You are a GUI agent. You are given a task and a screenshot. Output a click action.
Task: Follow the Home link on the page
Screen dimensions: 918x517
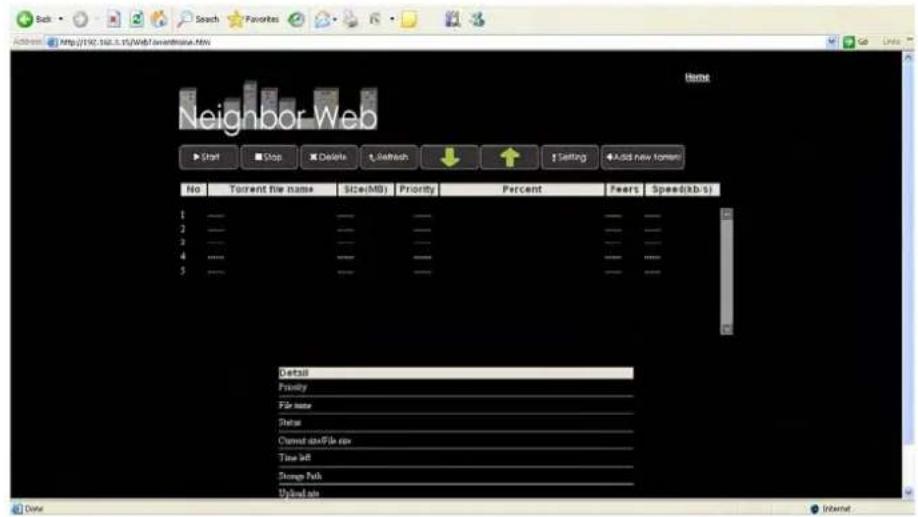pyautogui.click(x=697, y=77)
